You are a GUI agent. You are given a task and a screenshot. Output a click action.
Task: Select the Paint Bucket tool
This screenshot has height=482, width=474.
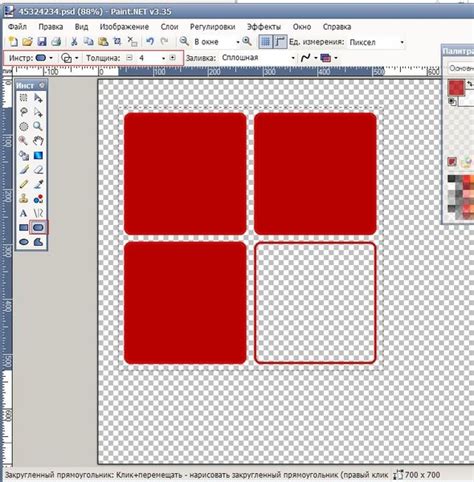tap(24, 155)
